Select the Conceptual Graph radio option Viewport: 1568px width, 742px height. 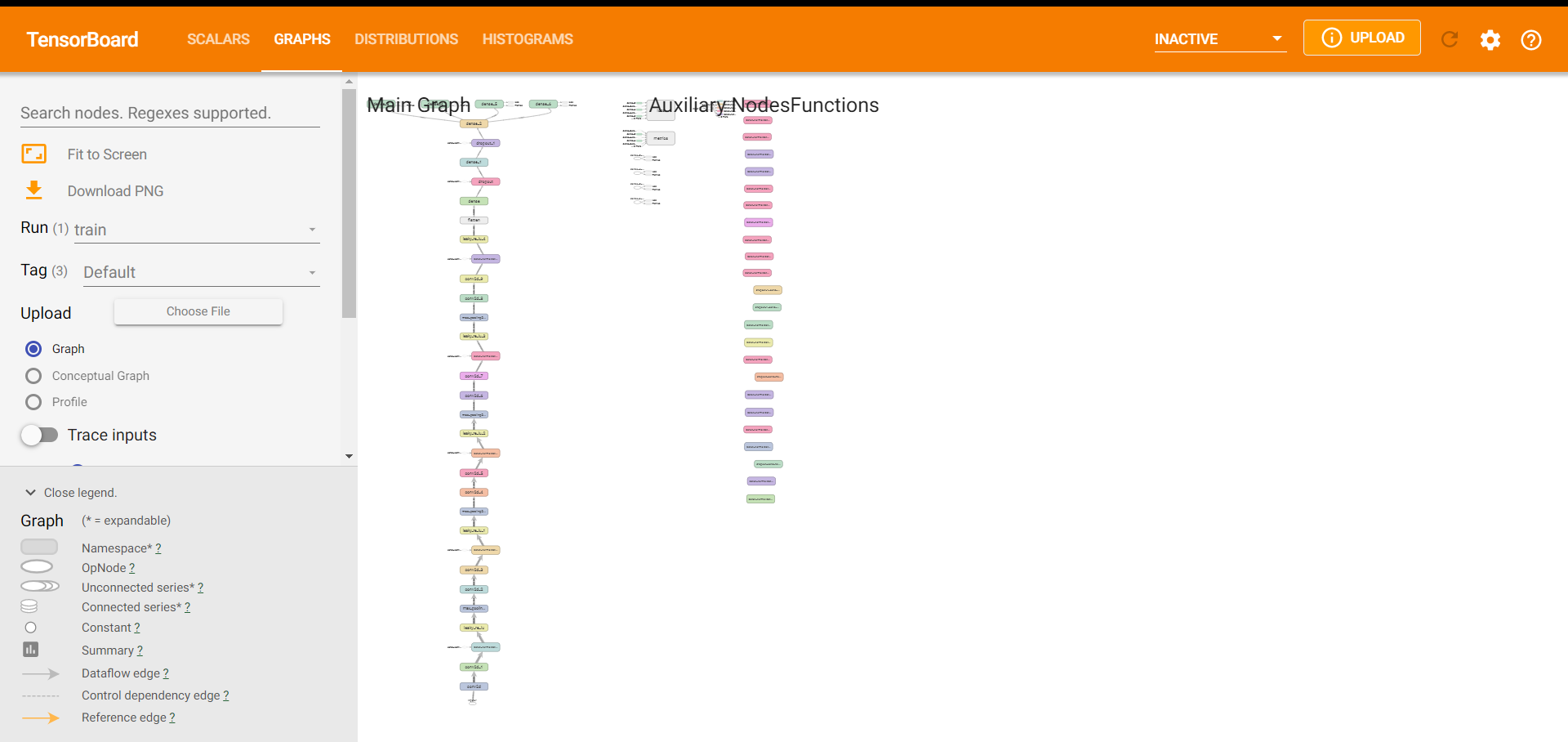click(x=33, y=376)
